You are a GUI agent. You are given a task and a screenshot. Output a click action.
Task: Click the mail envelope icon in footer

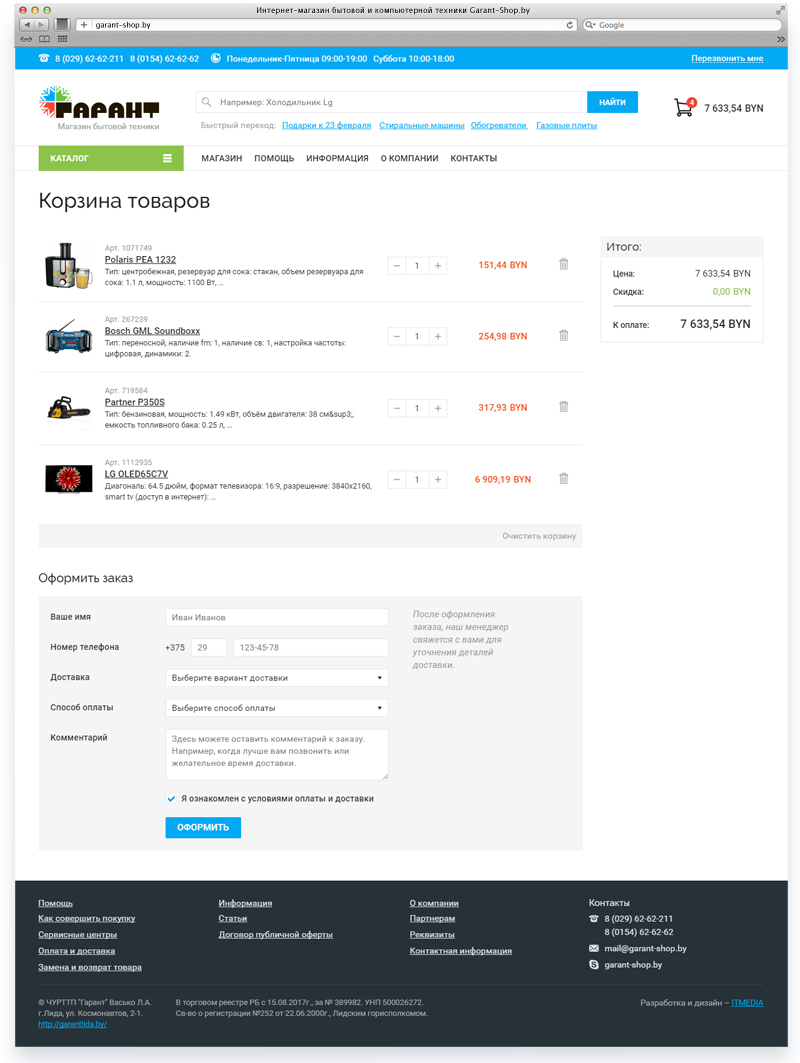tap(594, 948)
